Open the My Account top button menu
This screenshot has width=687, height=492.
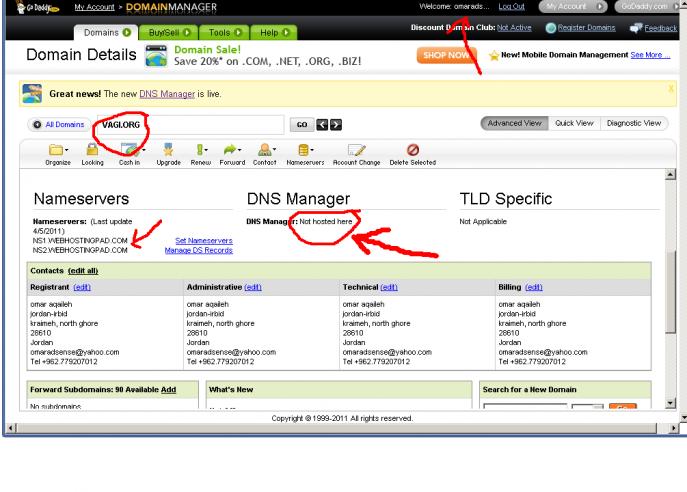coord(573,7)
